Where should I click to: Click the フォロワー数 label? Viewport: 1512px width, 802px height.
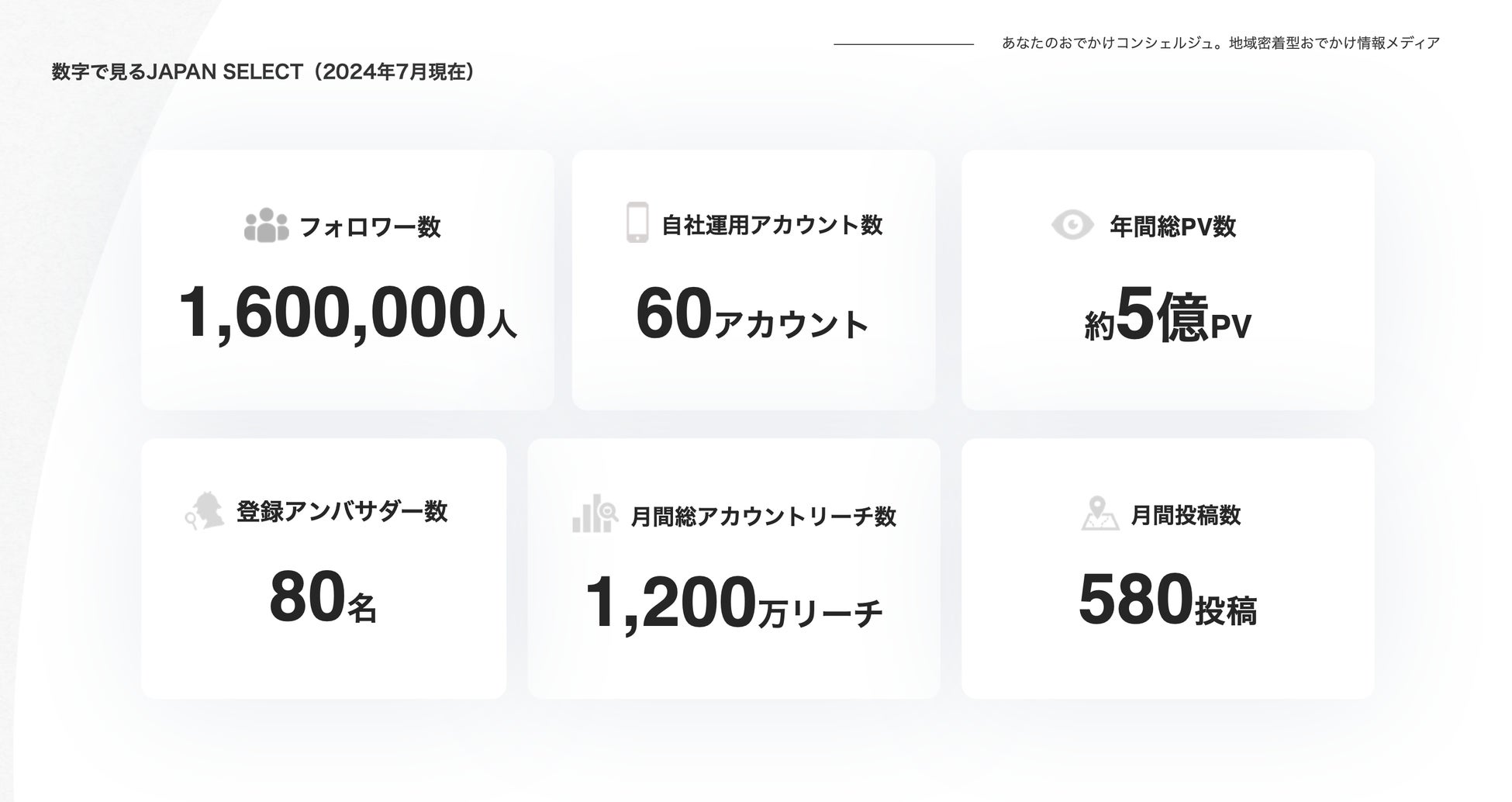[370, 227]
